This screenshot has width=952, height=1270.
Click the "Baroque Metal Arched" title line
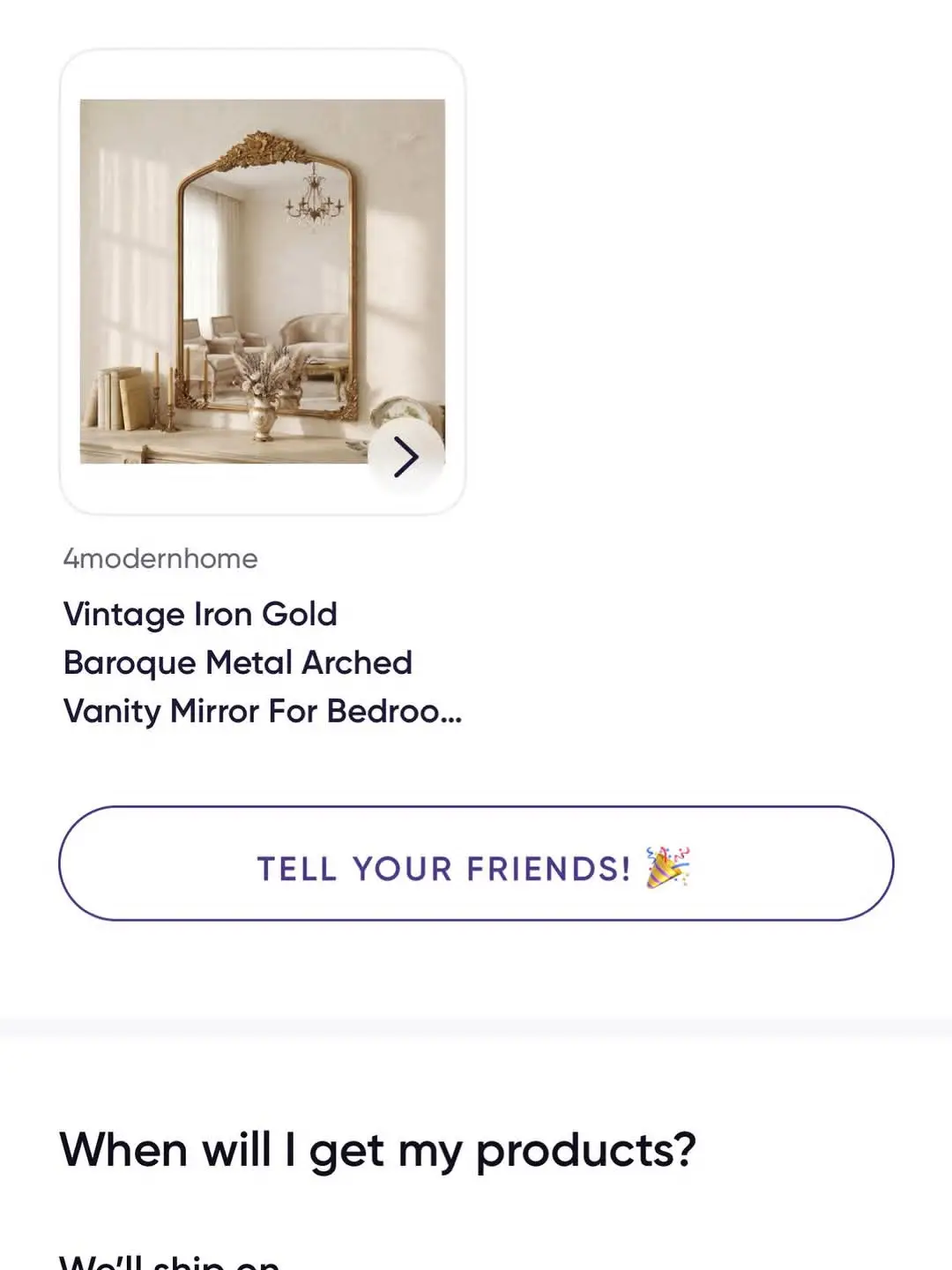238,662
